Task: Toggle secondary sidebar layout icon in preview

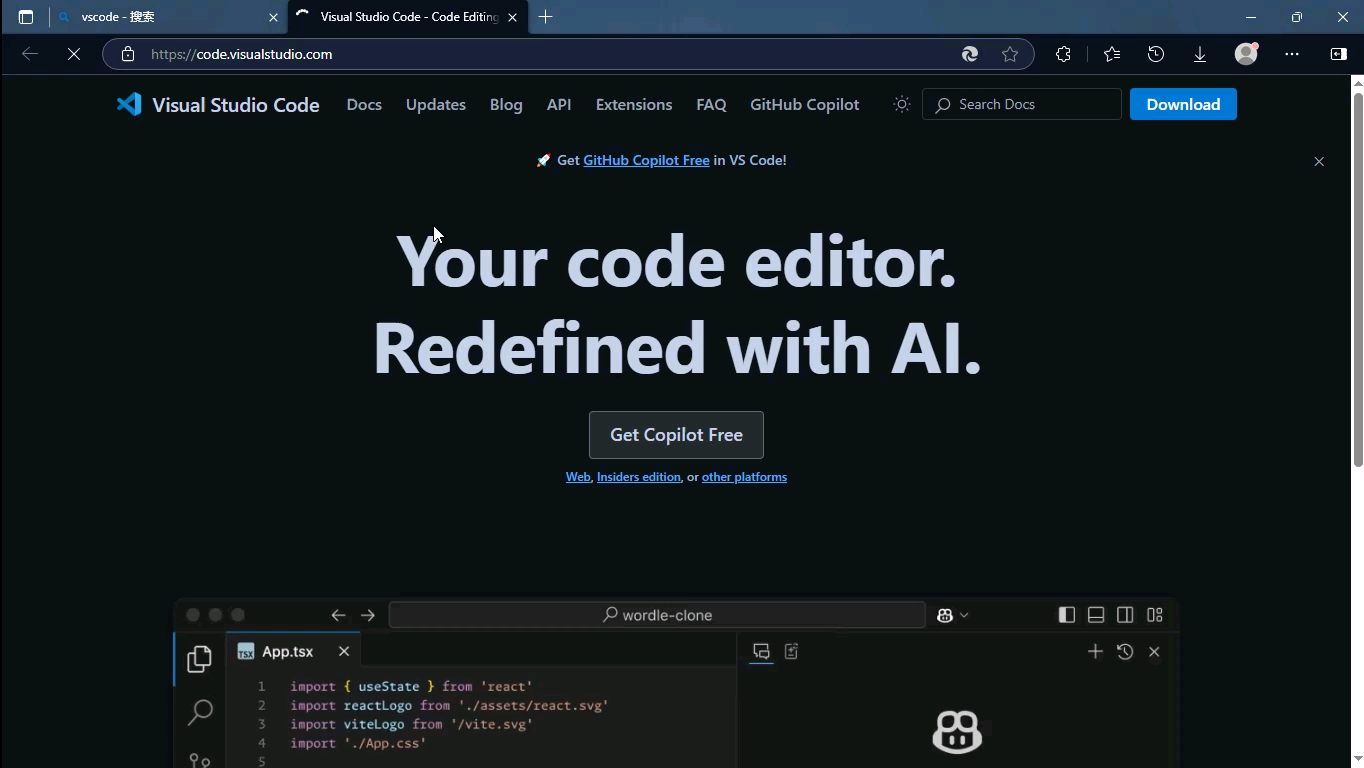Action: [x=1125, y=615]
